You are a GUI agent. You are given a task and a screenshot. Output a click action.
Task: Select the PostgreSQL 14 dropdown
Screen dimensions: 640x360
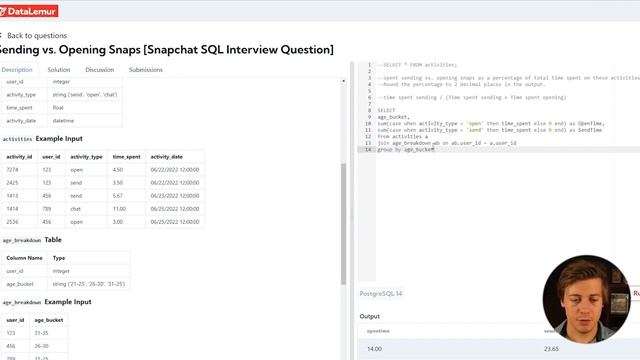coord(381,293)
